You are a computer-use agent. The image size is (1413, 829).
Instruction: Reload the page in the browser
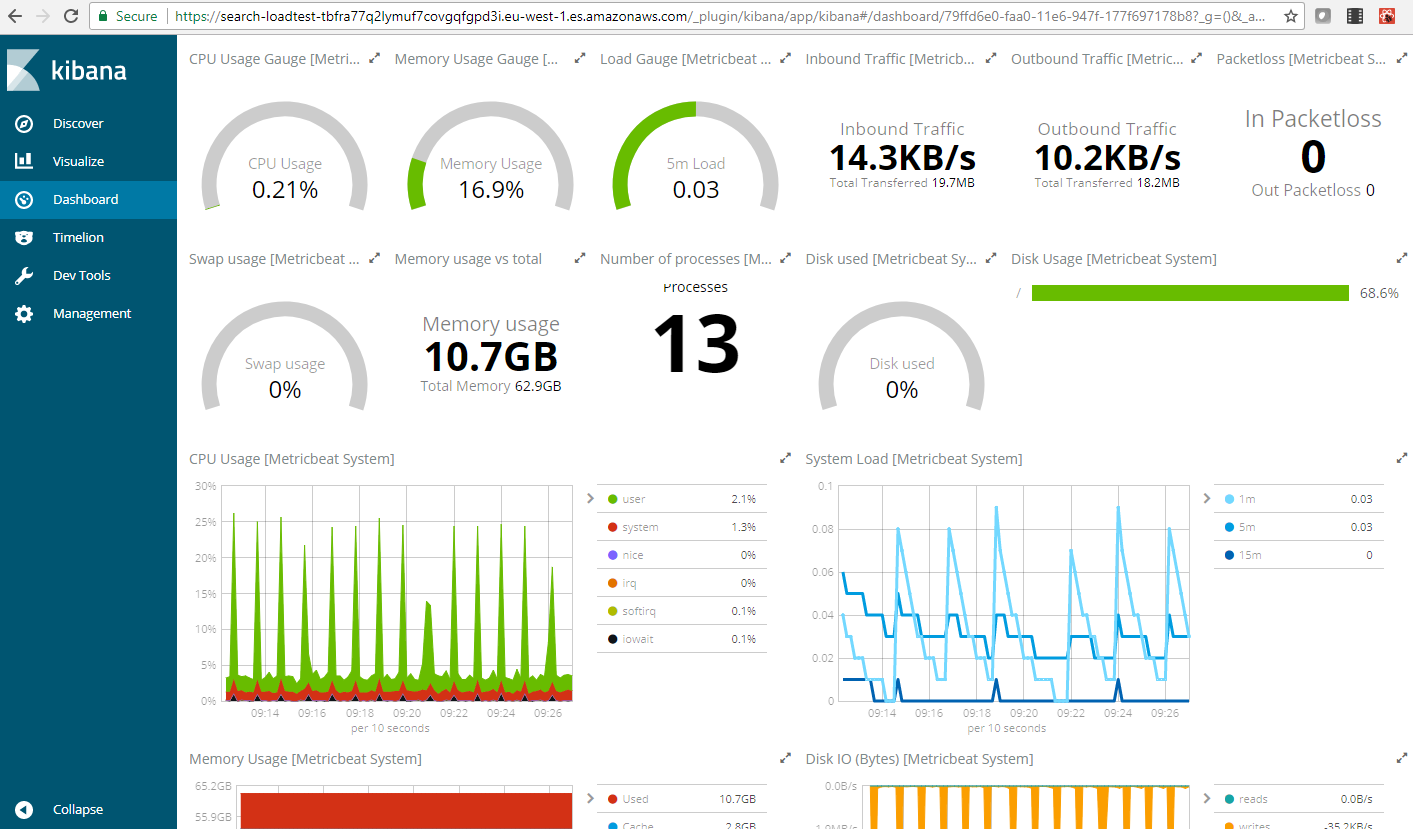click(x=70, y=16)
